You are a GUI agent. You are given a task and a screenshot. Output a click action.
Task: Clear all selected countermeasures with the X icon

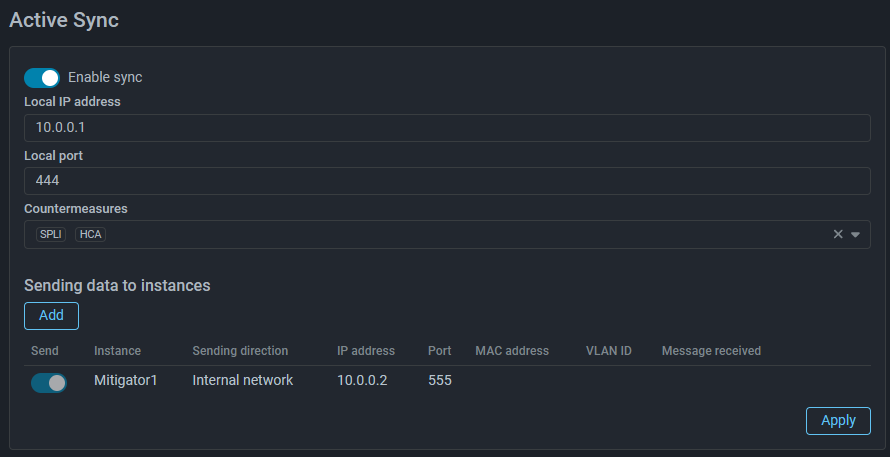click(x=838, y=234)
